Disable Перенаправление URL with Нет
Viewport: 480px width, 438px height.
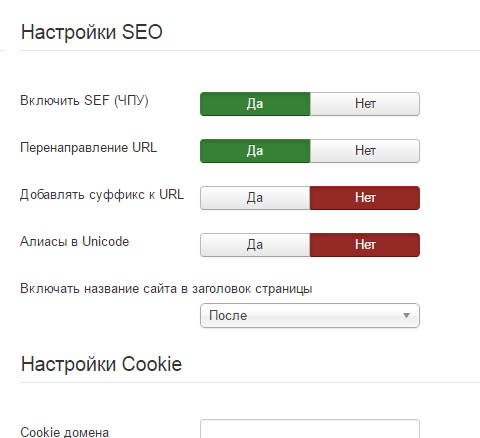click(365, 151)
